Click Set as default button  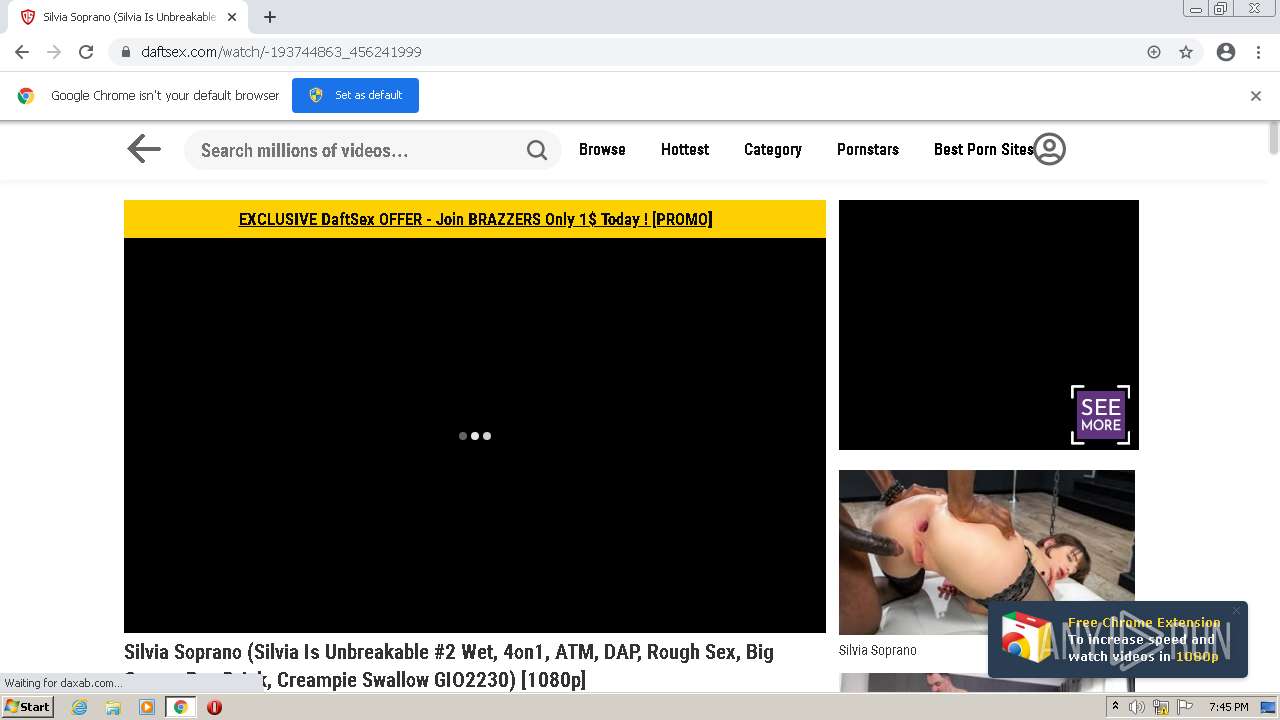tap(355, 95)
